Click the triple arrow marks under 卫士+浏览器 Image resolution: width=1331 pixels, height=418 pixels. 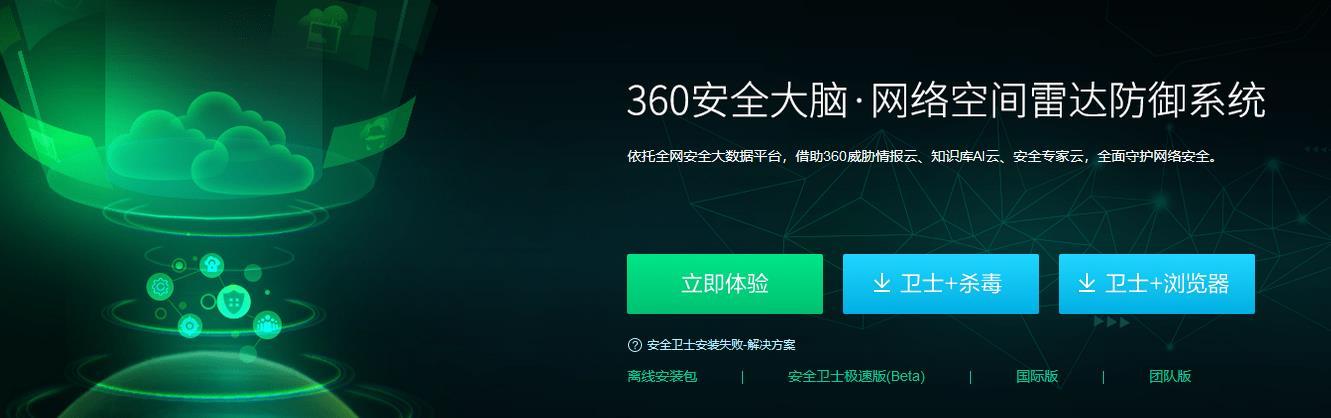click(1111, 322)
